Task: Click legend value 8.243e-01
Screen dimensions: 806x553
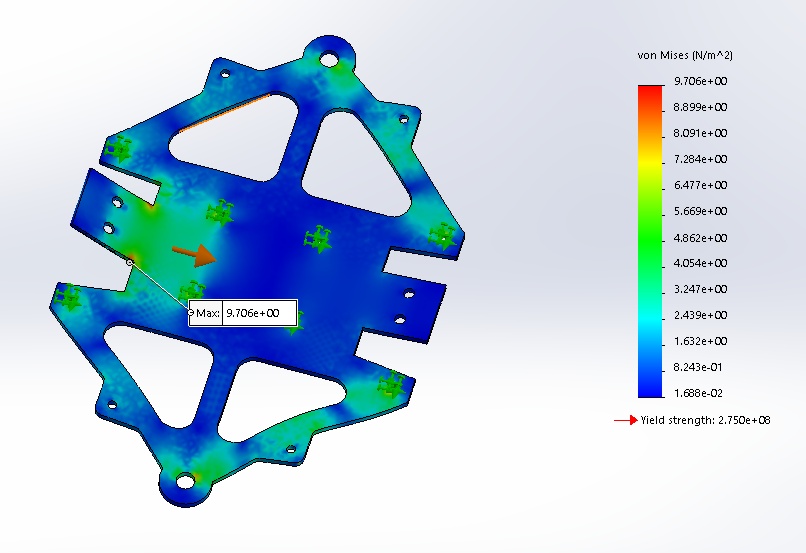Action: tap(698, 367)
